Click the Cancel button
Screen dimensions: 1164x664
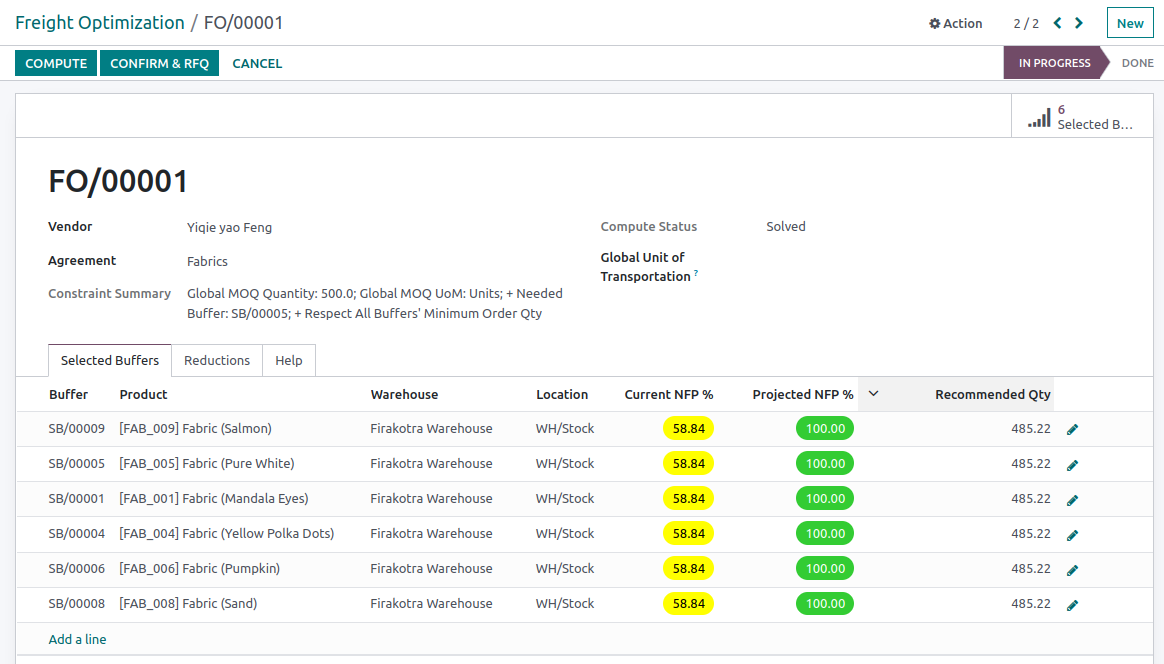[x=257, y=63]
